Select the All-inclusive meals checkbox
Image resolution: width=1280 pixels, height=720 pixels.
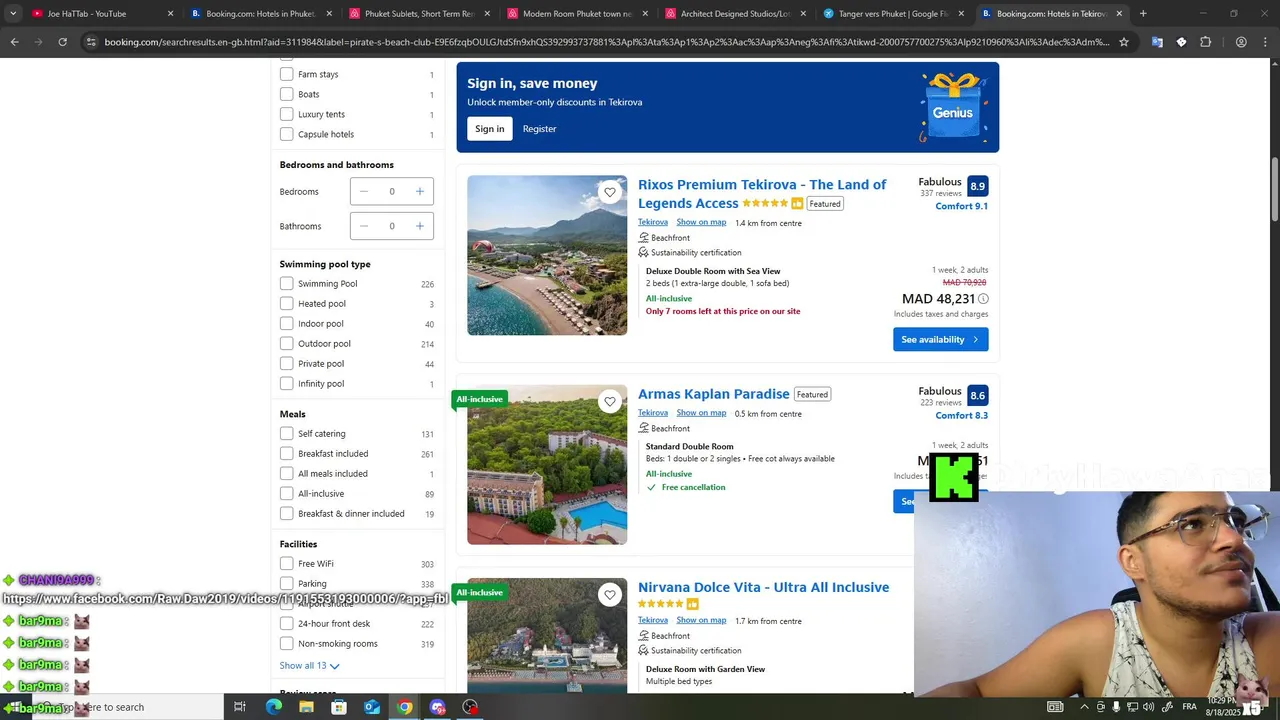pos(287,494)
